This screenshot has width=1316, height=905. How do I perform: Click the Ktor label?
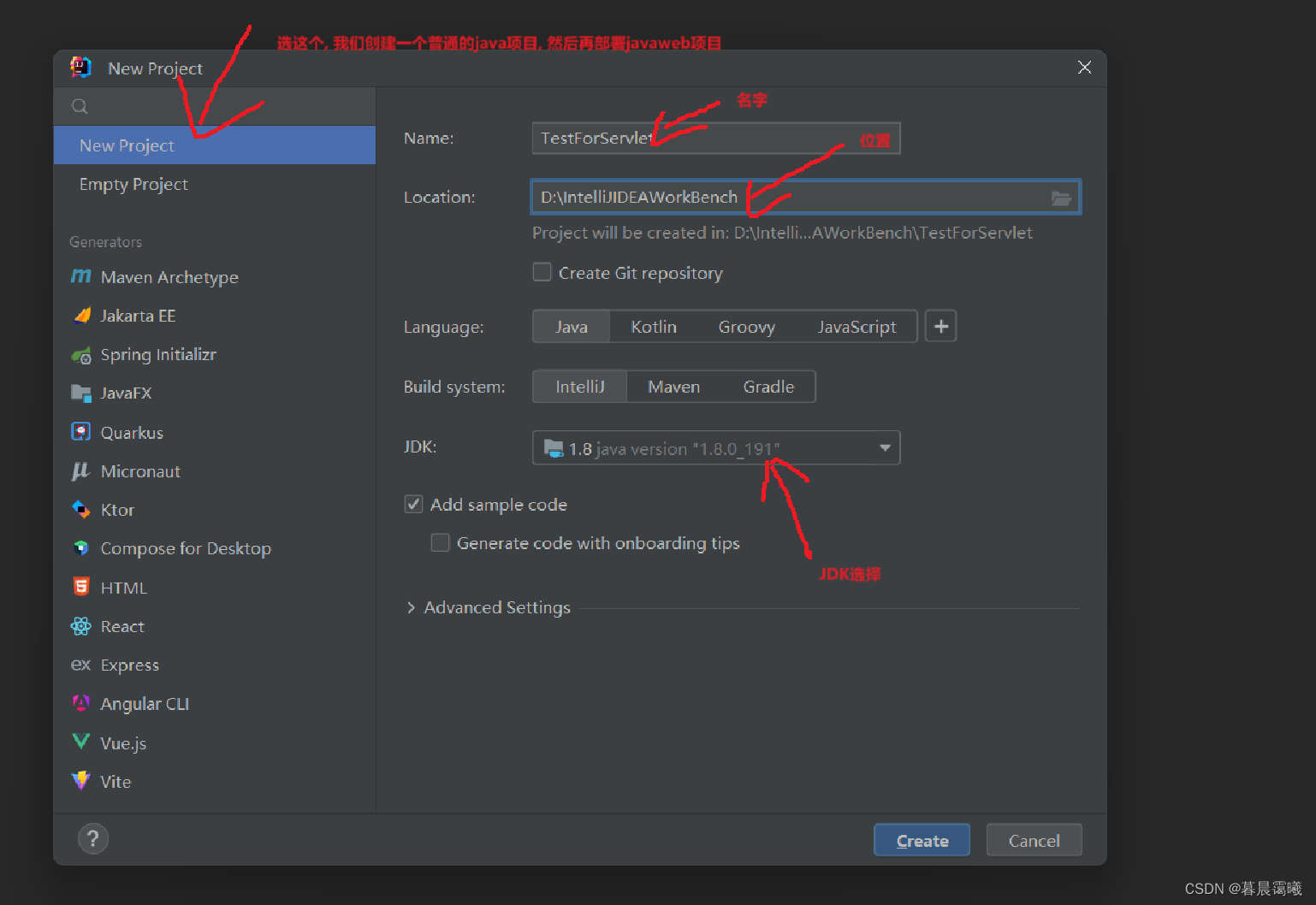pyautogui.click(x=117, y=510)
